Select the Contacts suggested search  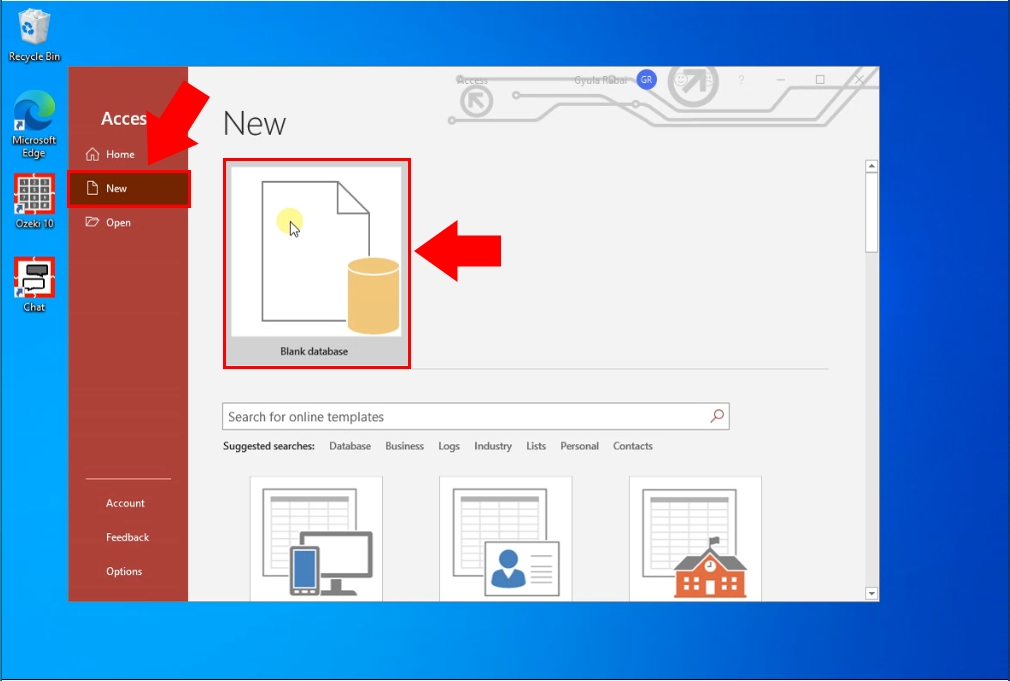tap(632, 446)
